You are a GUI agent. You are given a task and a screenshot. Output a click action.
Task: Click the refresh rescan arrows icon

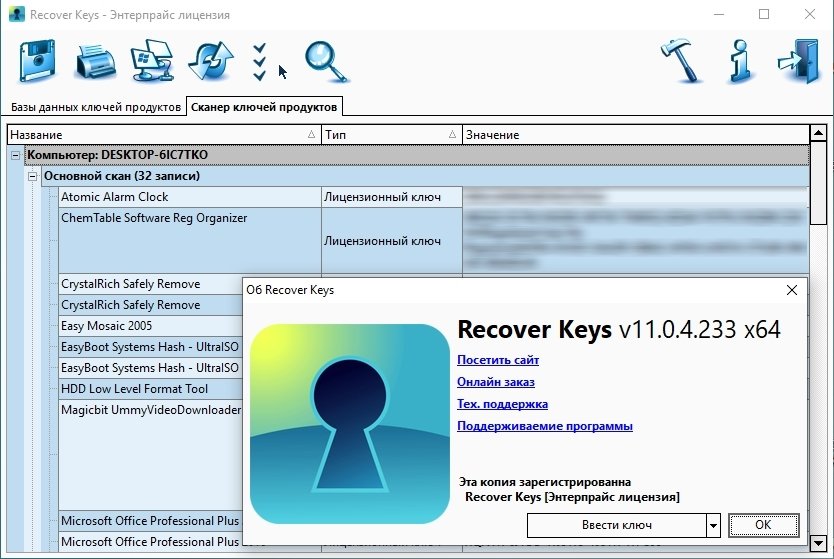tap(211, 61)
